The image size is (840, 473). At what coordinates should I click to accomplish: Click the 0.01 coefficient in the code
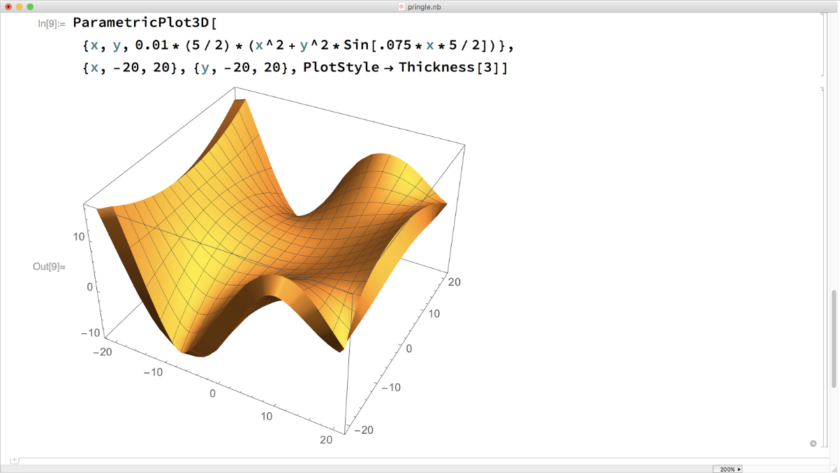(x=152, y=45)
